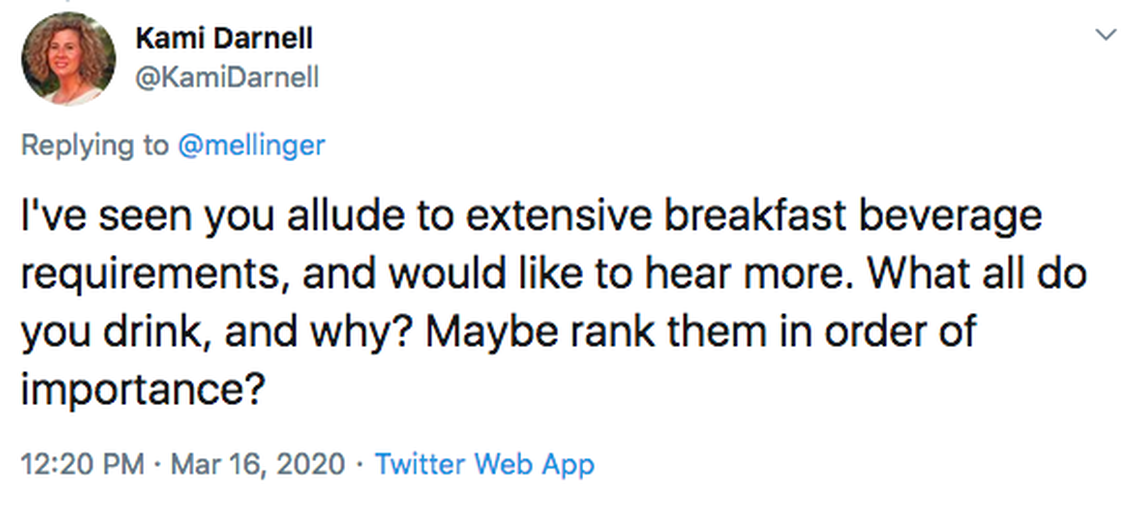
Task: Click Kami Darnell's profile avatar photo
Action: coord(69,59)
